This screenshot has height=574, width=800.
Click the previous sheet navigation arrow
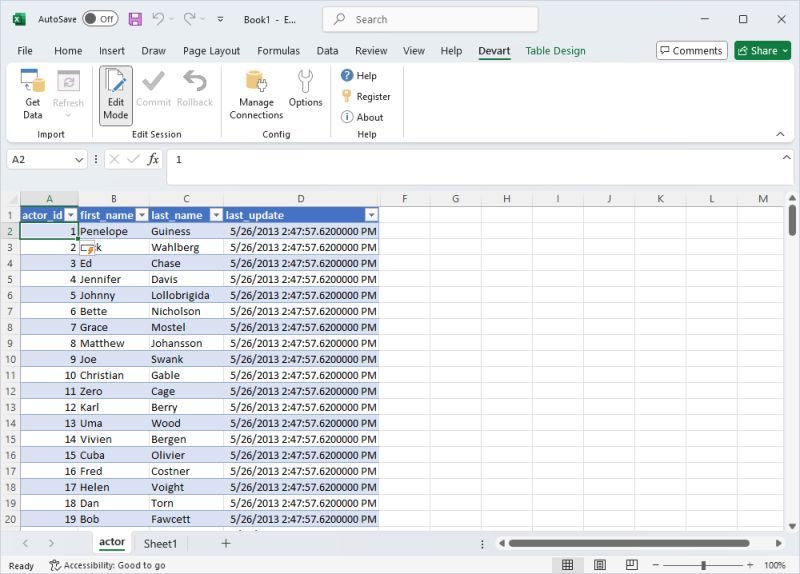pyautogui.click(x=26, y=544)
